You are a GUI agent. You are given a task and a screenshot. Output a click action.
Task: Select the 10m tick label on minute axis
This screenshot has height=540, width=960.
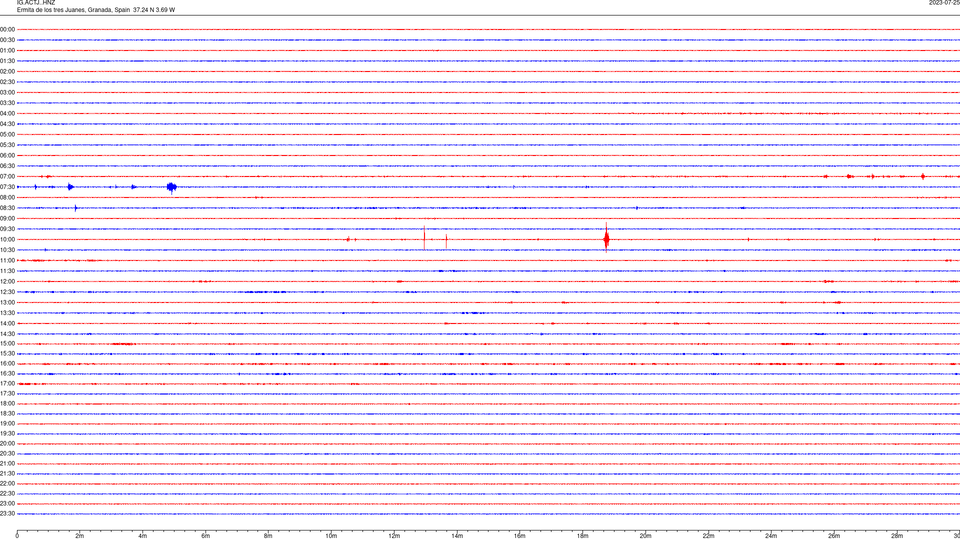(331, 536)
